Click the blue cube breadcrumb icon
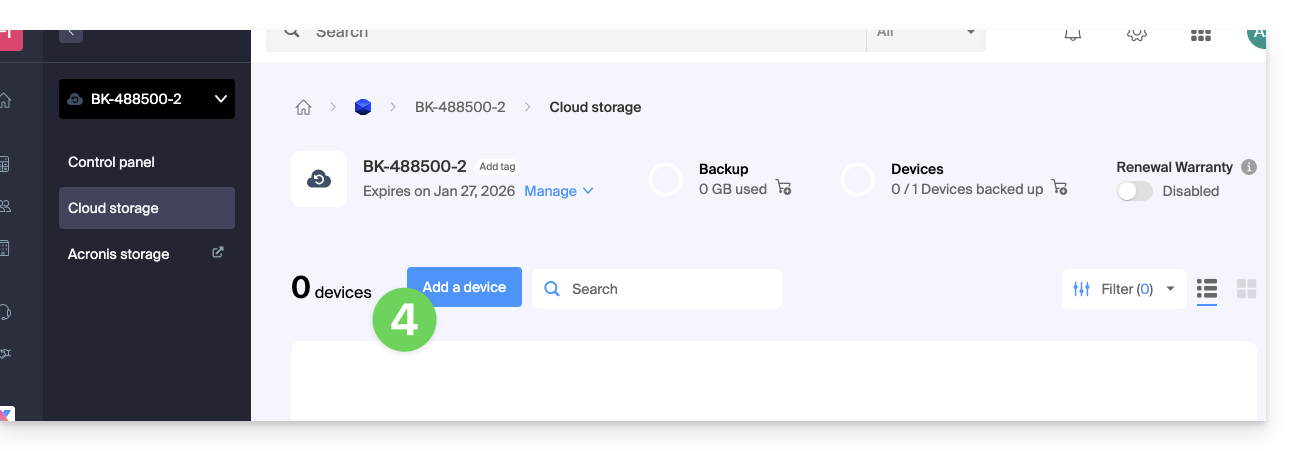The height and width of the screenshot is (451, 1296). click(363, 107)
